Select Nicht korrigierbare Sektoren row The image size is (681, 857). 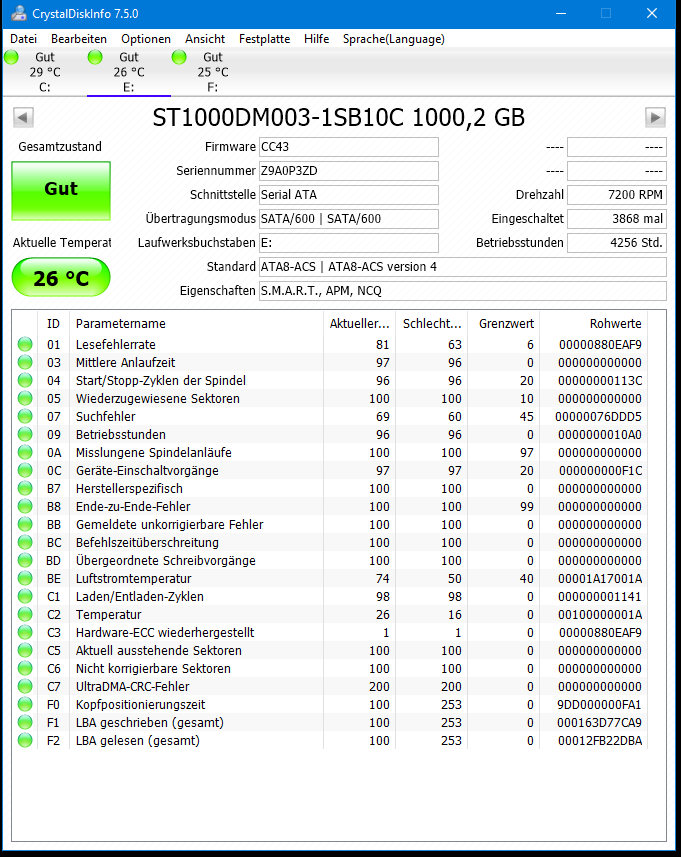330,668
